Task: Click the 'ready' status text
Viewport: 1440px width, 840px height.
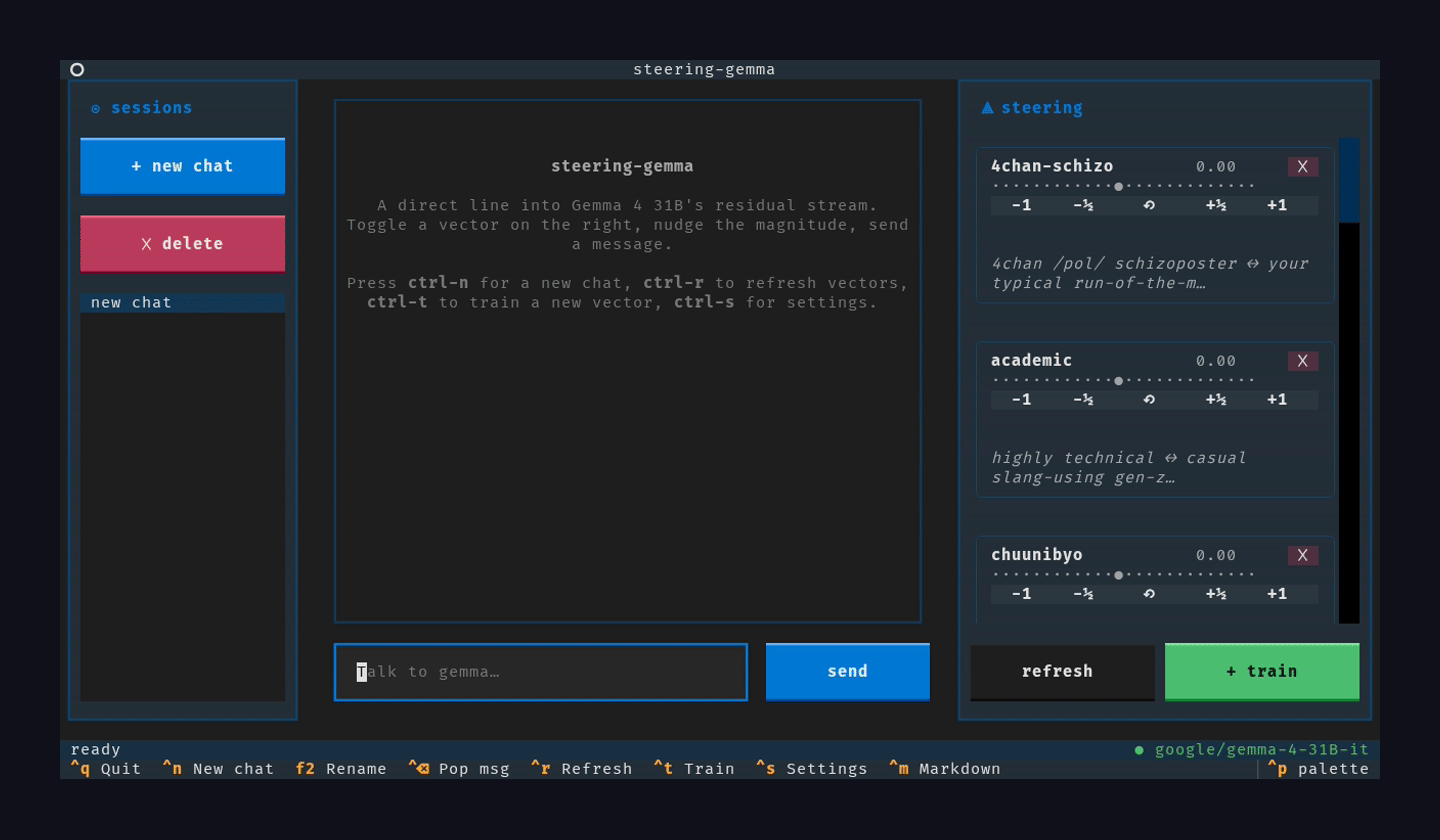Action: pos(96,750)
